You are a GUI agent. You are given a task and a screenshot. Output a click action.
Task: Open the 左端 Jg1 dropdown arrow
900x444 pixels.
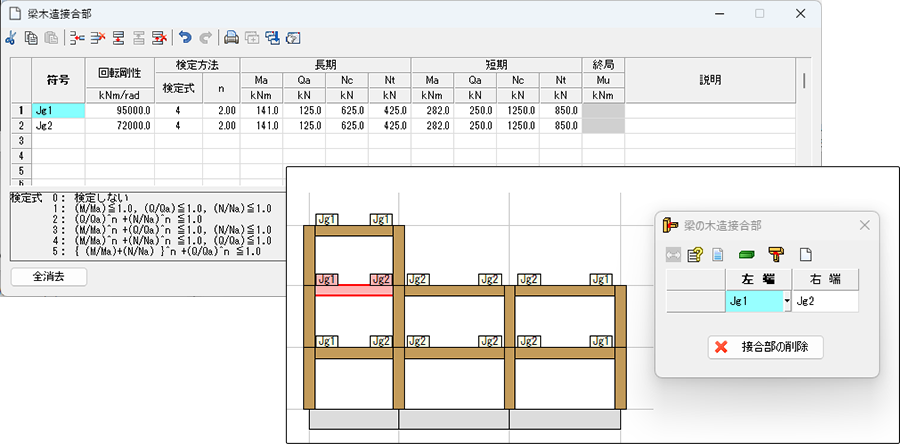click(787, 300)
